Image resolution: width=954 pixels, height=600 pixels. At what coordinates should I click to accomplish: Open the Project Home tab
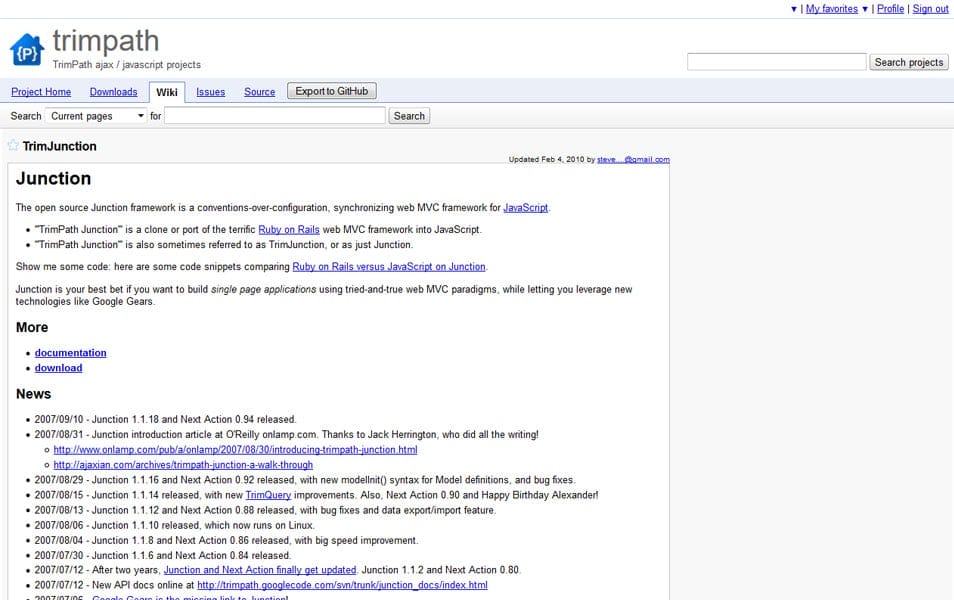[41, 92]
